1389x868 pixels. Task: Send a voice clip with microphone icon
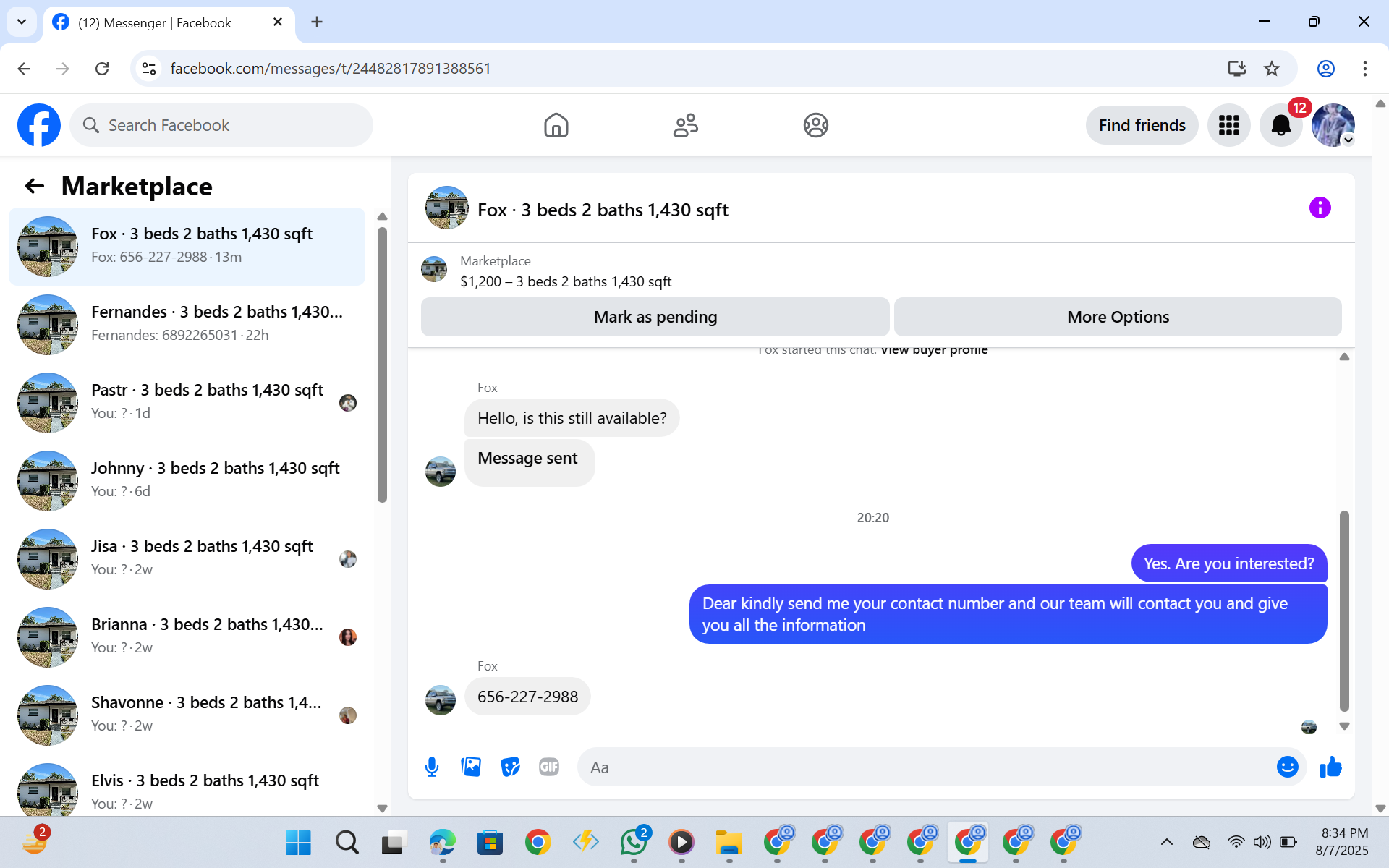pos(432,767)
